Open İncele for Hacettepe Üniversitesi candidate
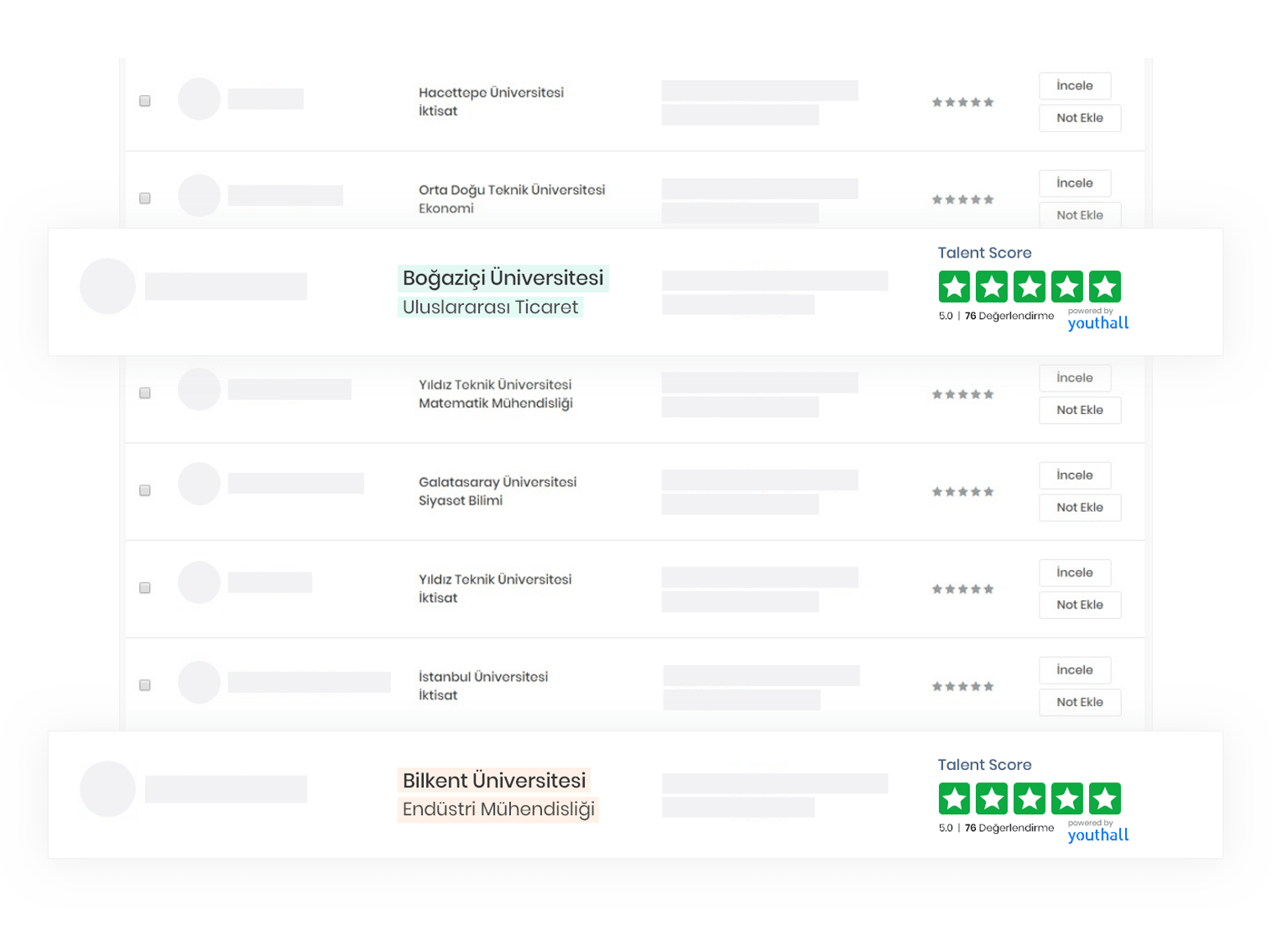Screen dimensions: 1272x952 [1074, 85]
